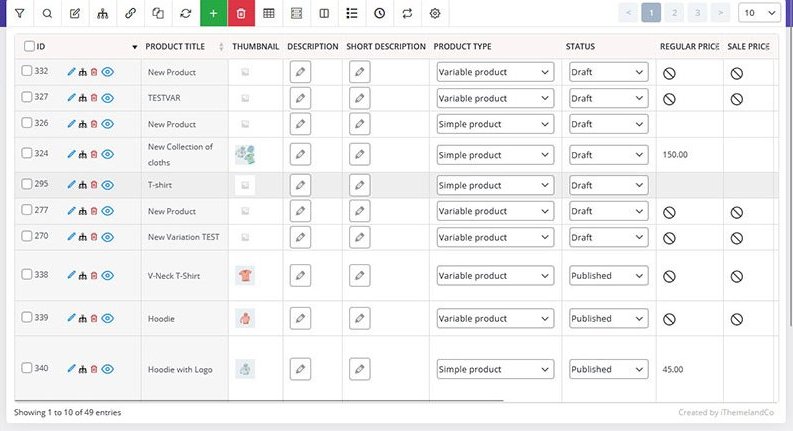Open Product Type dropdown for TESTVAR
The image size is (793, 431).
click(x=495, y=98)
